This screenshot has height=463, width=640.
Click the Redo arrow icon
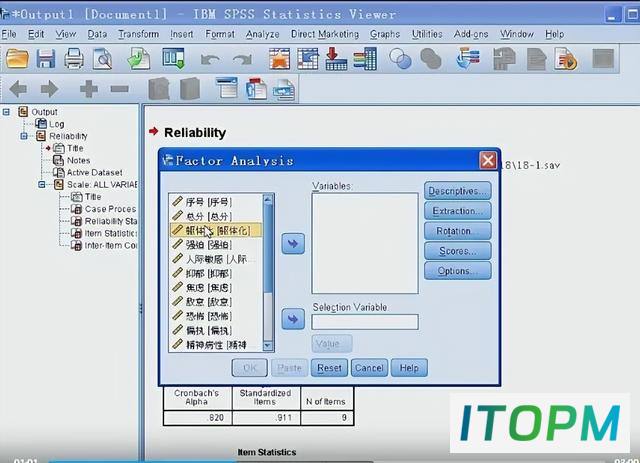pyautogui.click(x=242, y=60)
